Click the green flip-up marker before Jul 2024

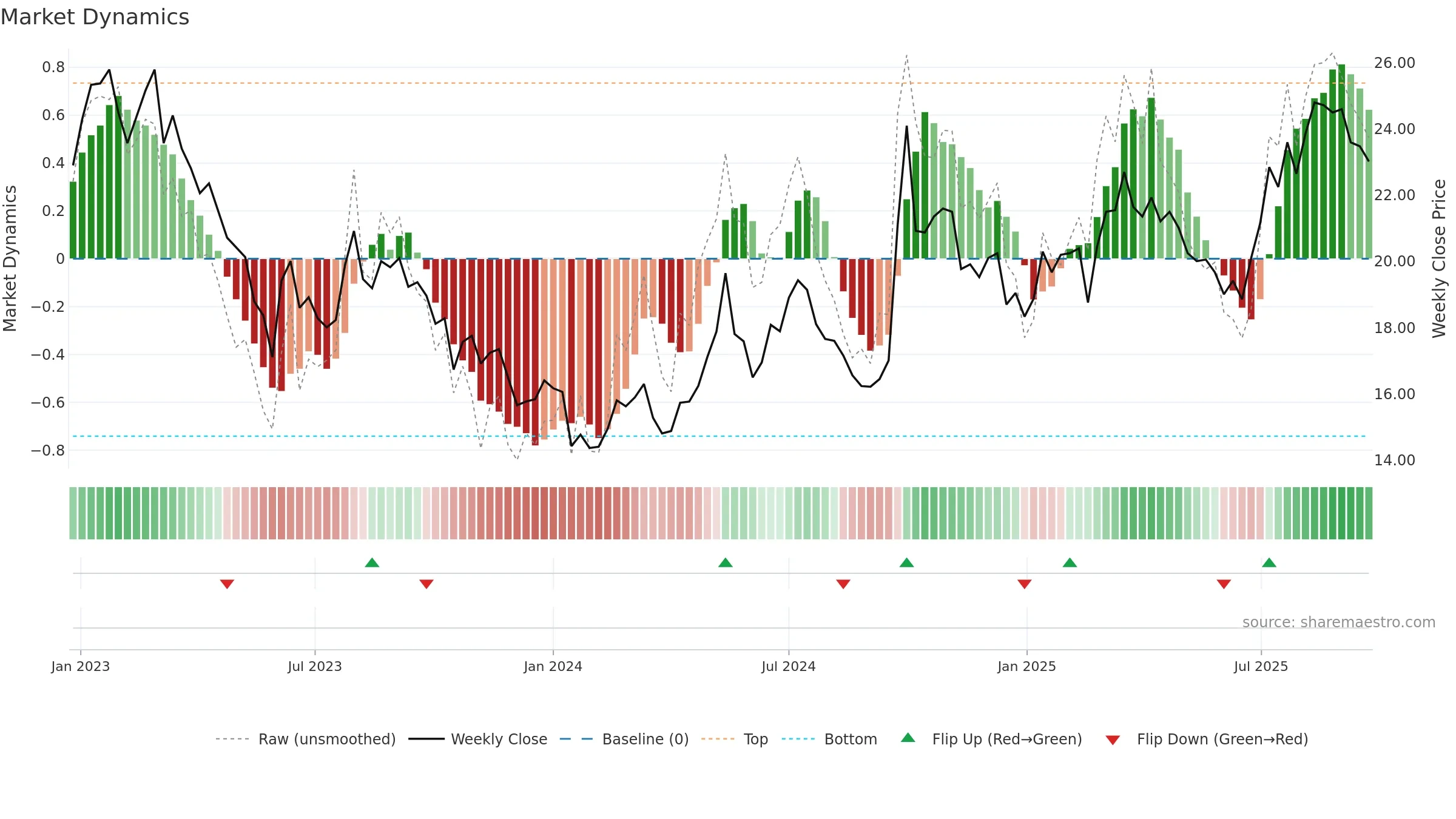click(x=725, y=562)
